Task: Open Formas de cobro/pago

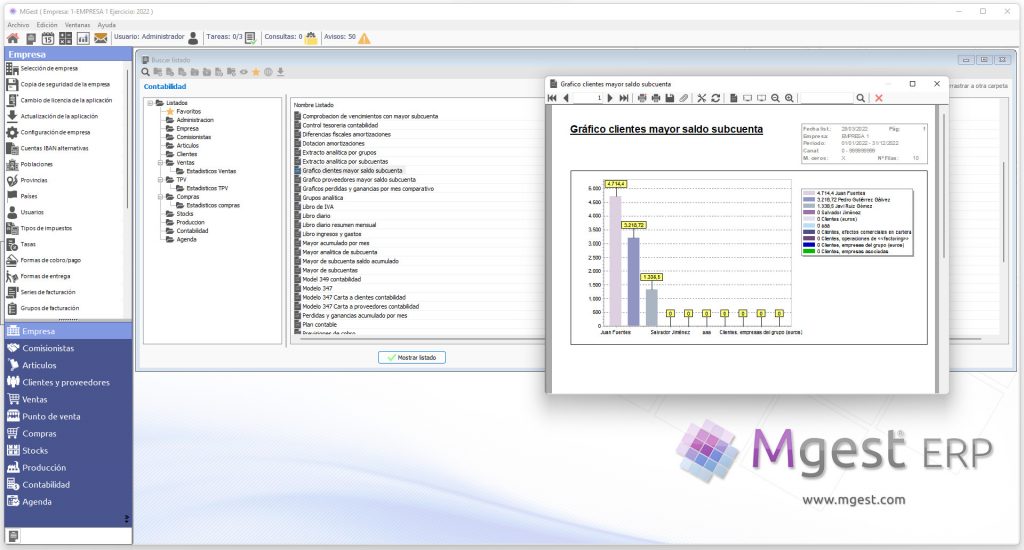Action: [50, 260]
